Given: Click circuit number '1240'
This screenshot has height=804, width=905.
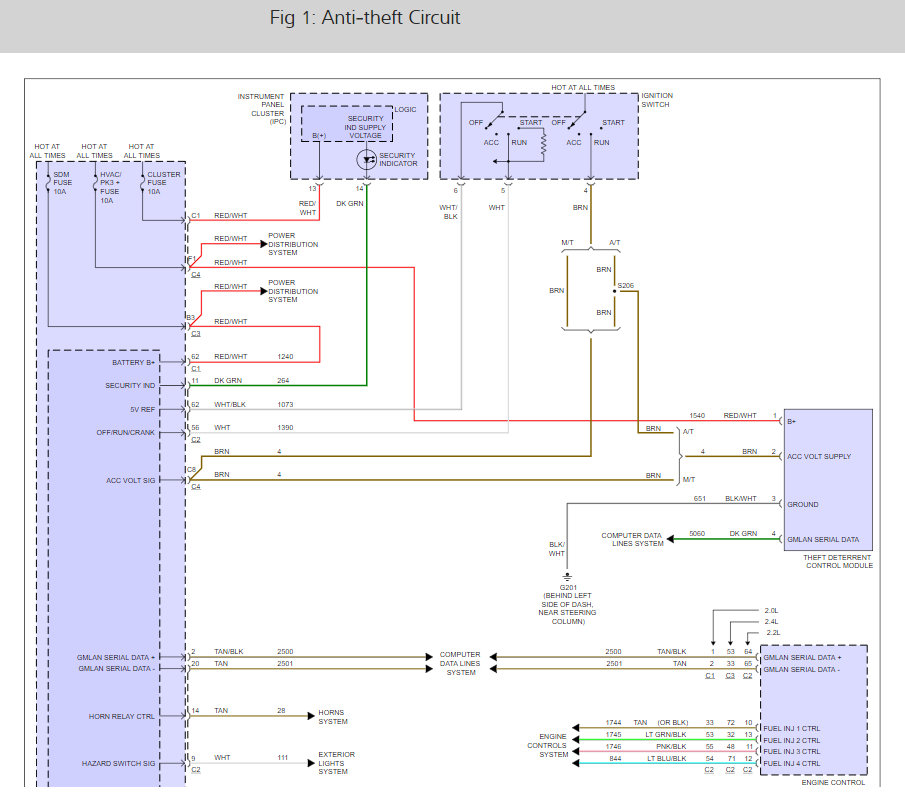Looking at the screenshot, I should coord(285,357).
